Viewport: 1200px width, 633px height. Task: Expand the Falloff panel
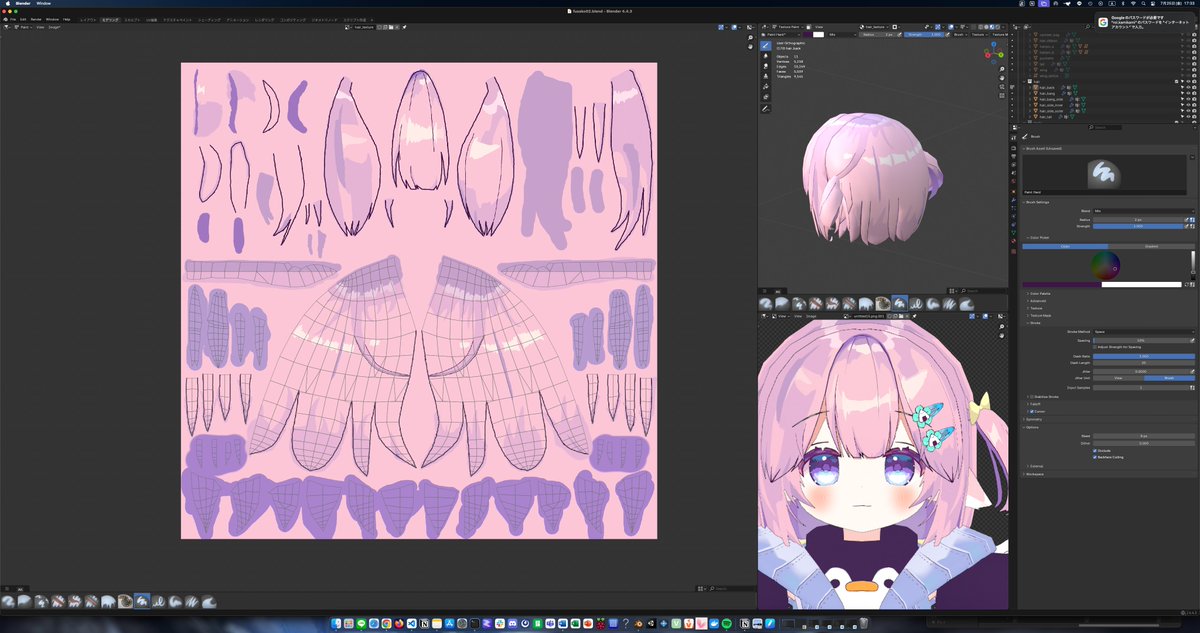coord(1035,404)
